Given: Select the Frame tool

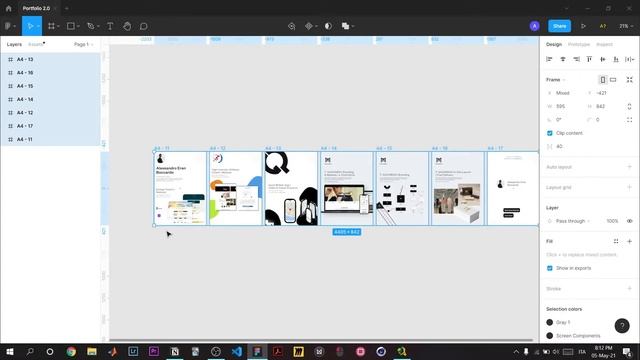Looking at the screenshot, I should [x=51, y=26].
